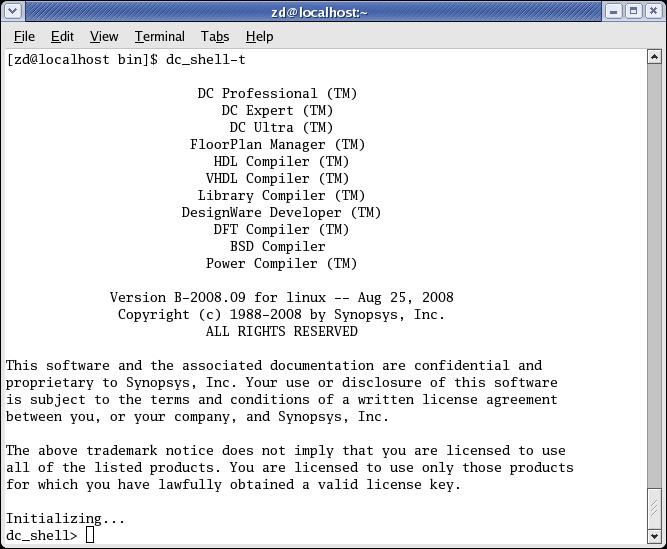The width and height of the screenshot is (667, 549).
Task: Click the scrollbar up arrow
Action: (654, 57)
